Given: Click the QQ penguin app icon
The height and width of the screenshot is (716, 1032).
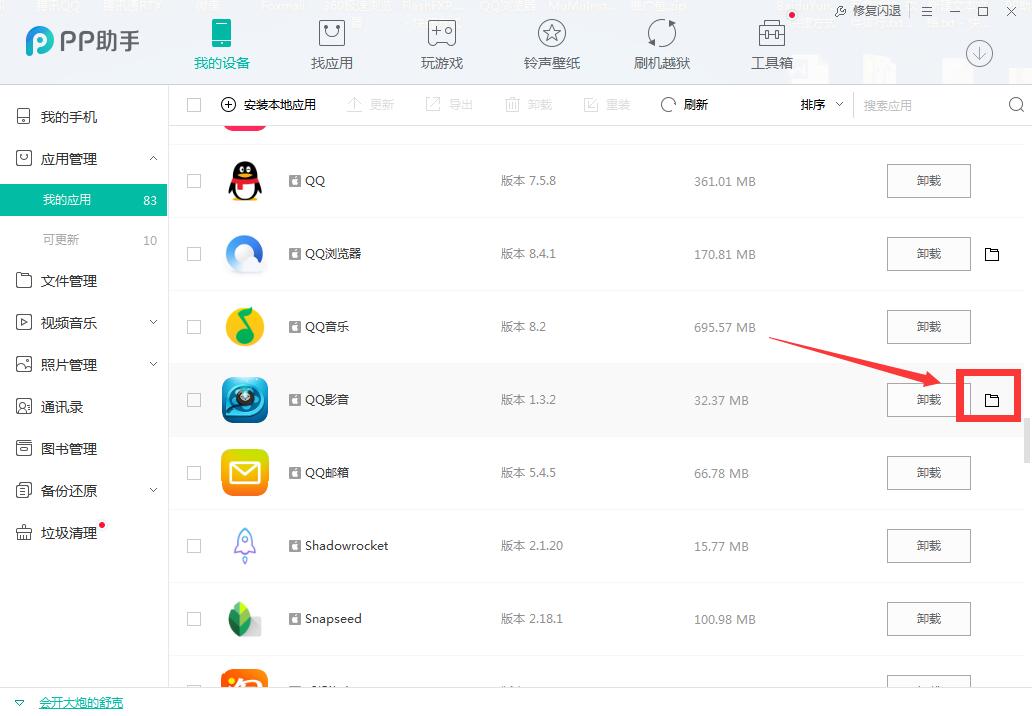Looking at the screenshot, I should [245, 181].
